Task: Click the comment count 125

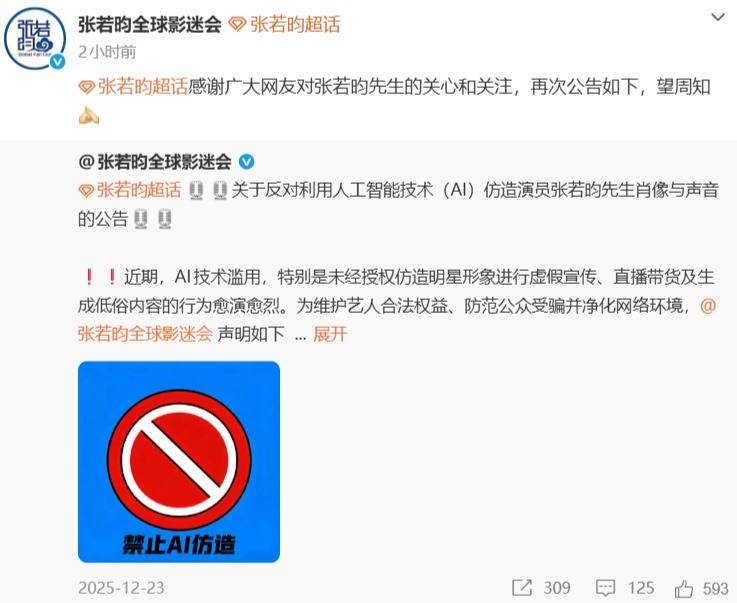Action: click(641, 588)
